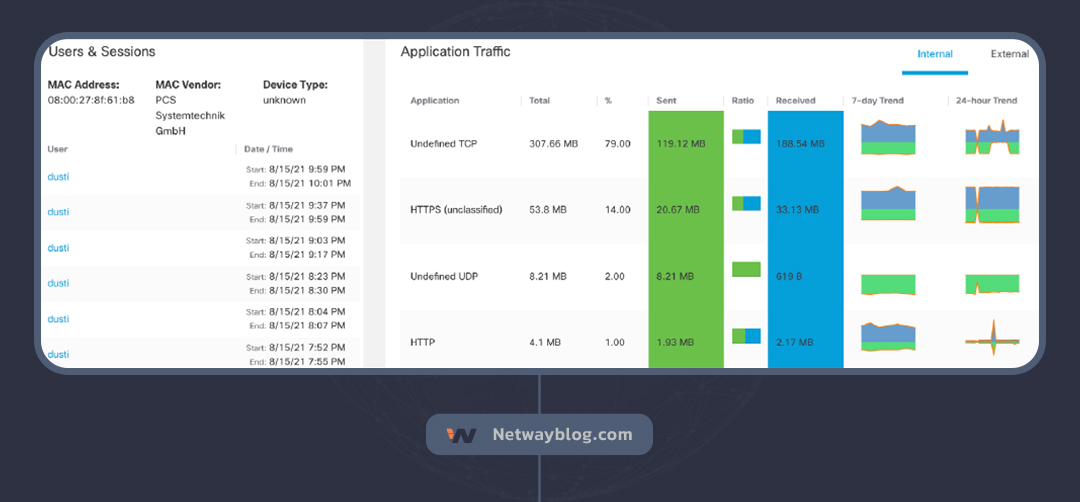The width and height of the screenshot is (1080, 502).
Task: Open user dusti session starting 9:03 PM
Action: [x=59, y=248]
